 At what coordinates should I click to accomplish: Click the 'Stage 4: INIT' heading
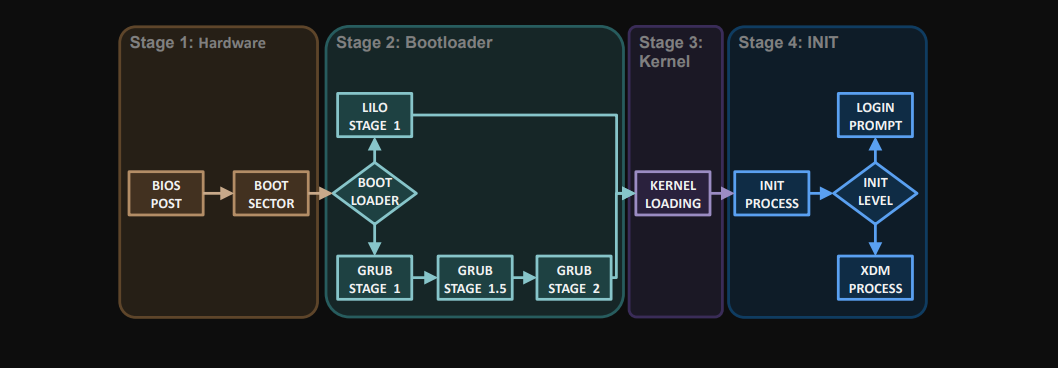[x=788, y=43]
